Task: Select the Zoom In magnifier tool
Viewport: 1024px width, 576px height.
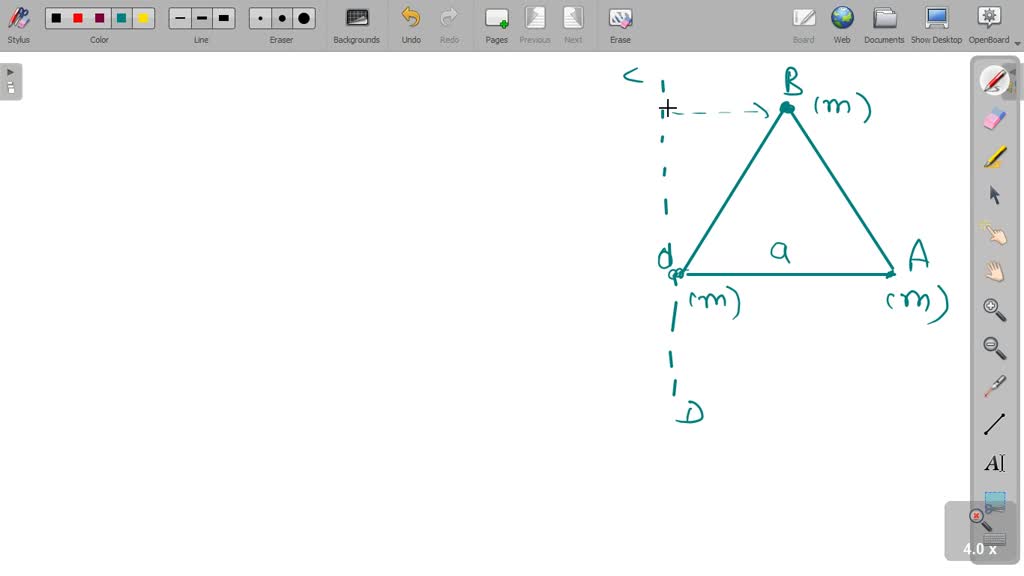Action: pyautogui.click(x=994, y=309)
